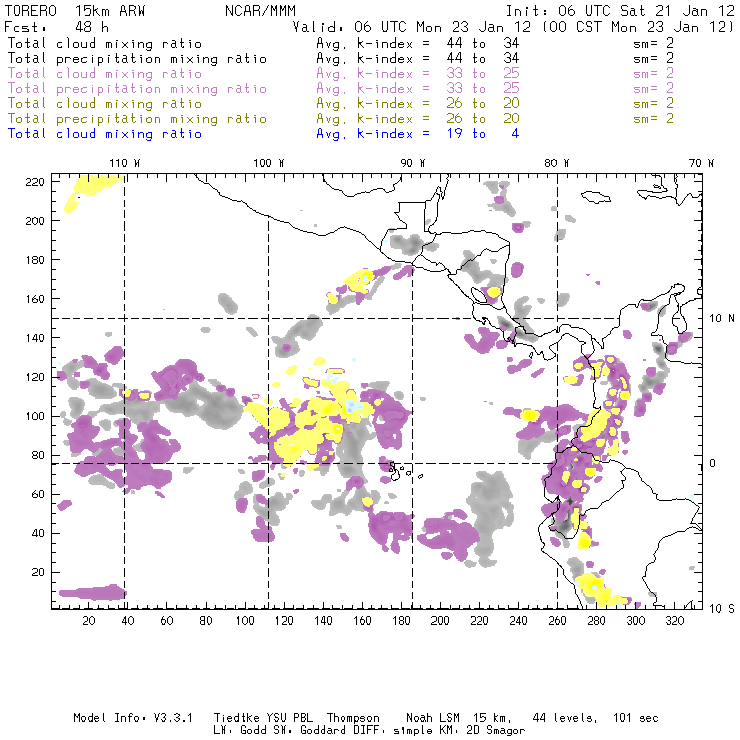Click the black Total precipitation mixing ratio legend
The width and height of the screenshot is (740, 740).
tap(137, 59)
